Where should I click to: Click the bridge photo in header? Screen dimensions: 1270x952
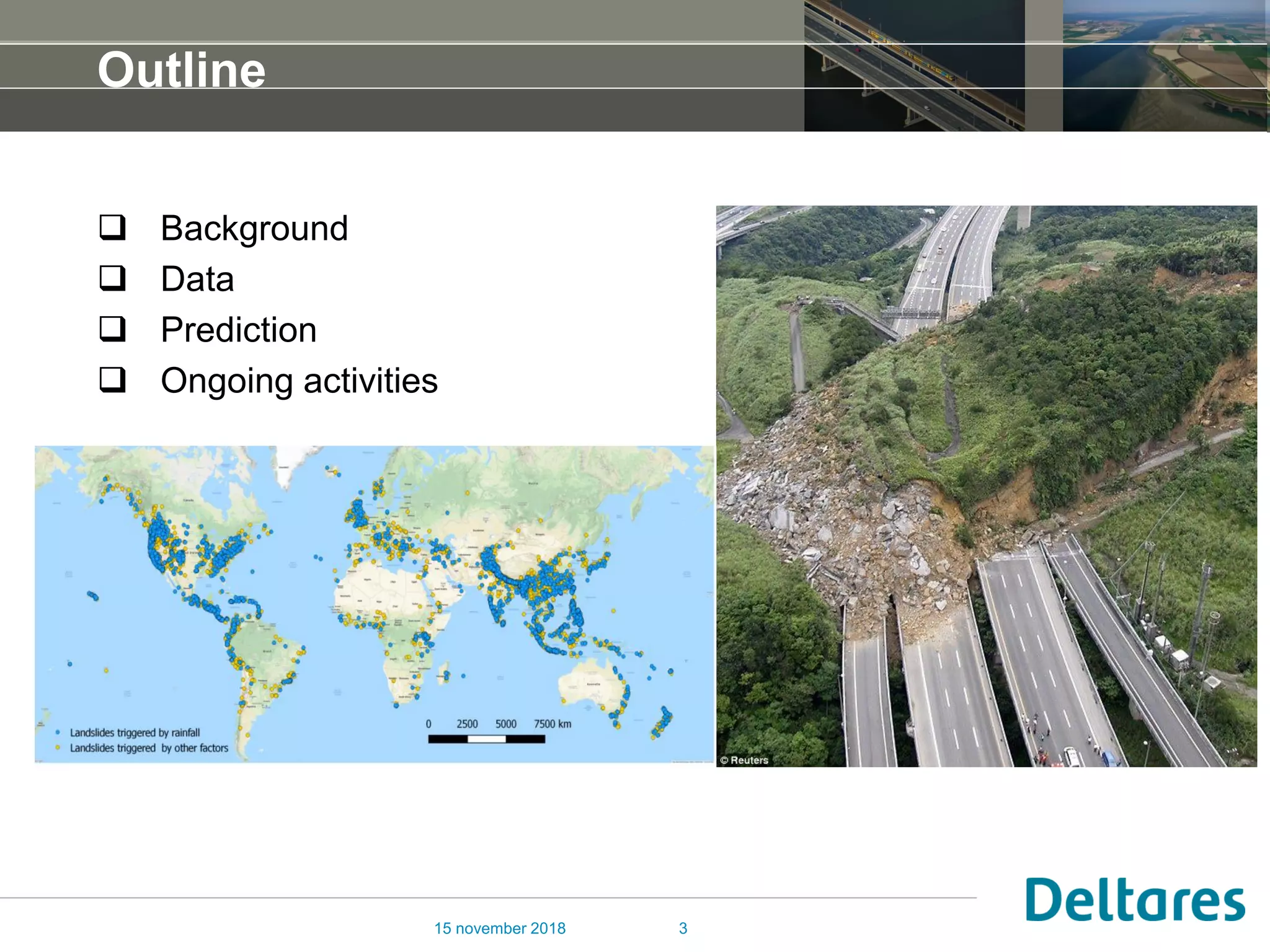click(914, 65)
